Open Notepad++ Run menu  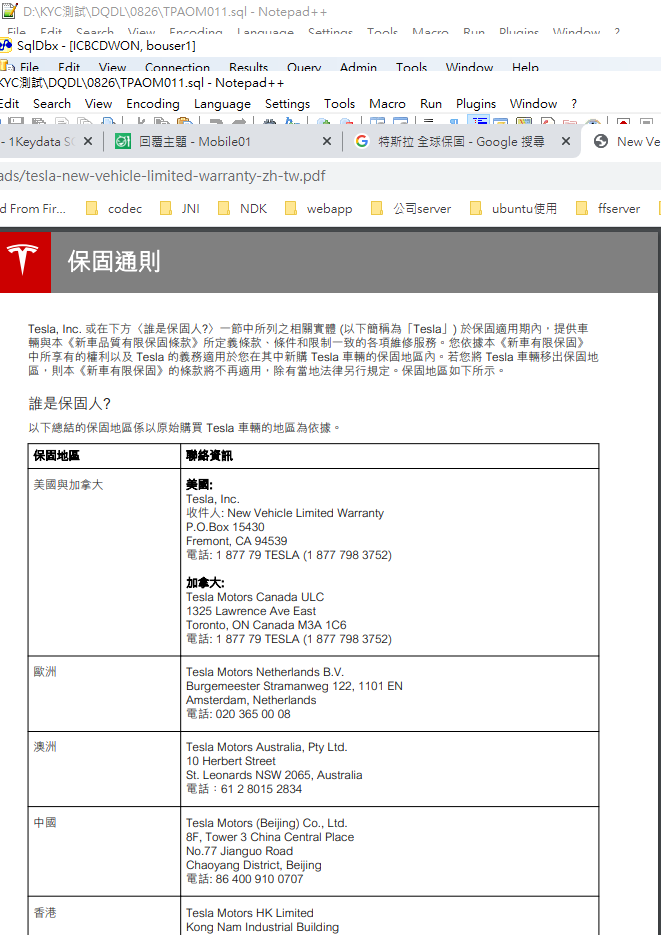pos(431,104)
